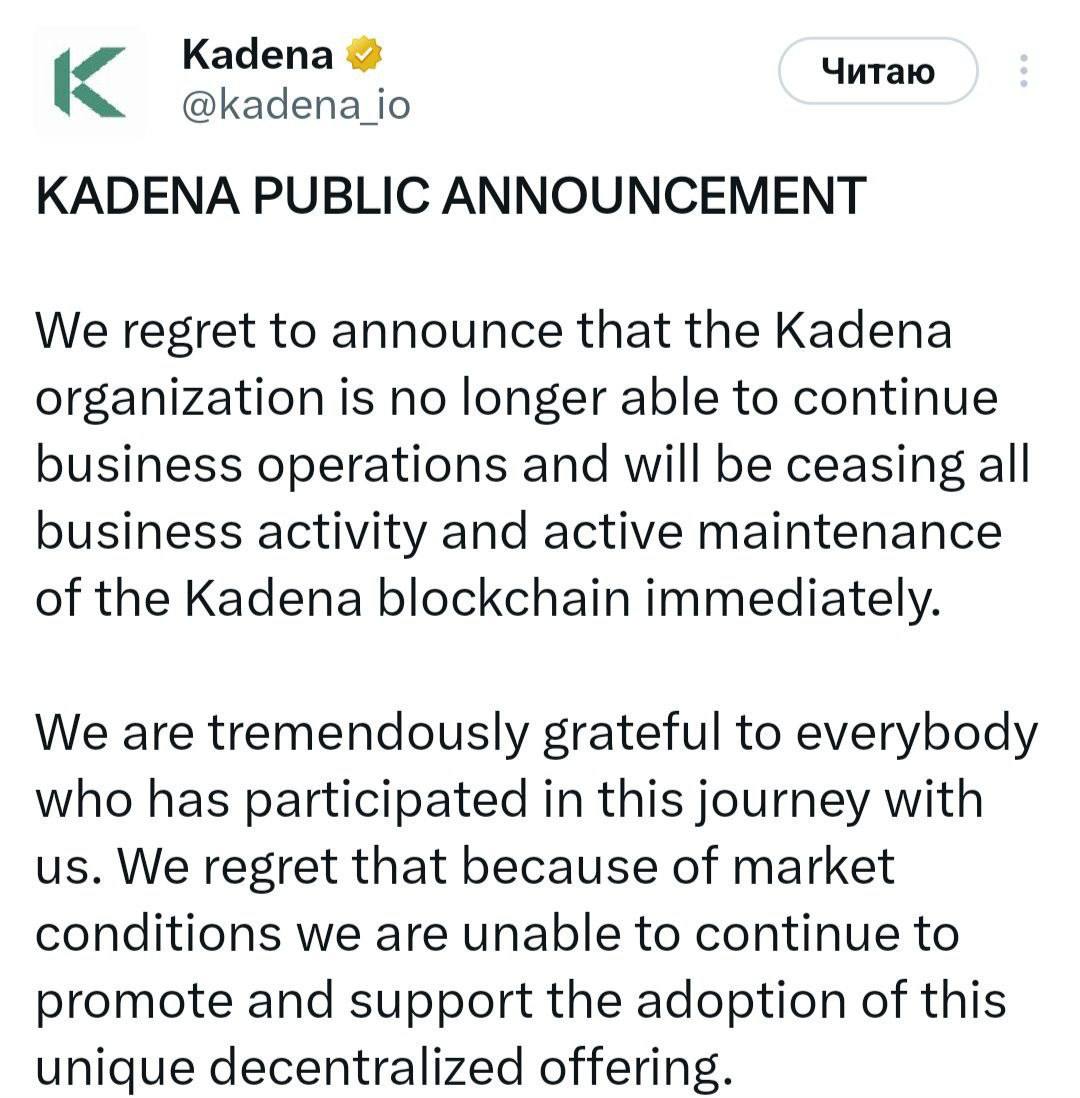The image size is (1080, 1098).
Task: Click the line 'business operations and will be ceasing all'
Action: point(533,465)
